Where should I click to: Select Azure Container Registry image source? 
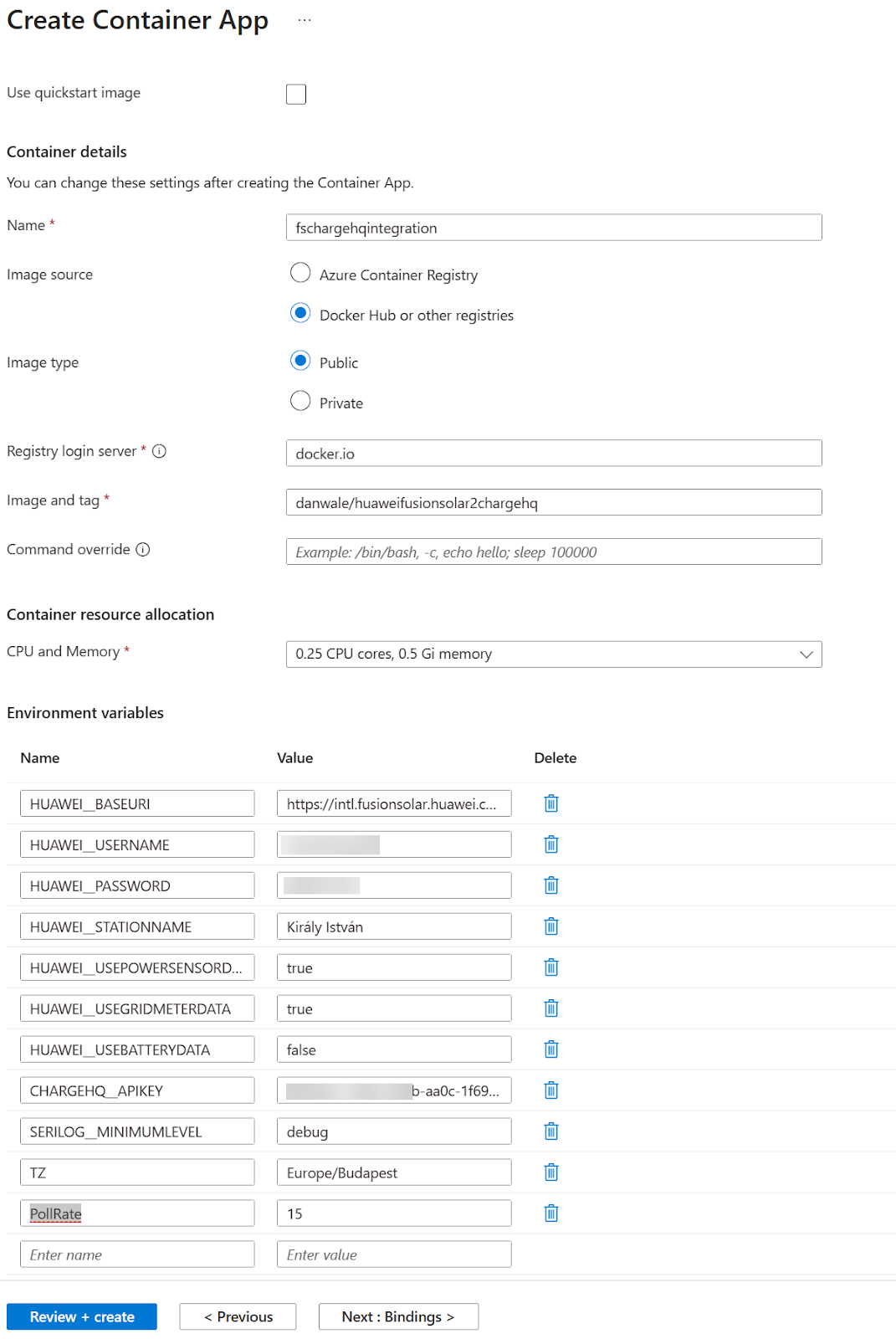pyautogui.click(x=300, y=273)
